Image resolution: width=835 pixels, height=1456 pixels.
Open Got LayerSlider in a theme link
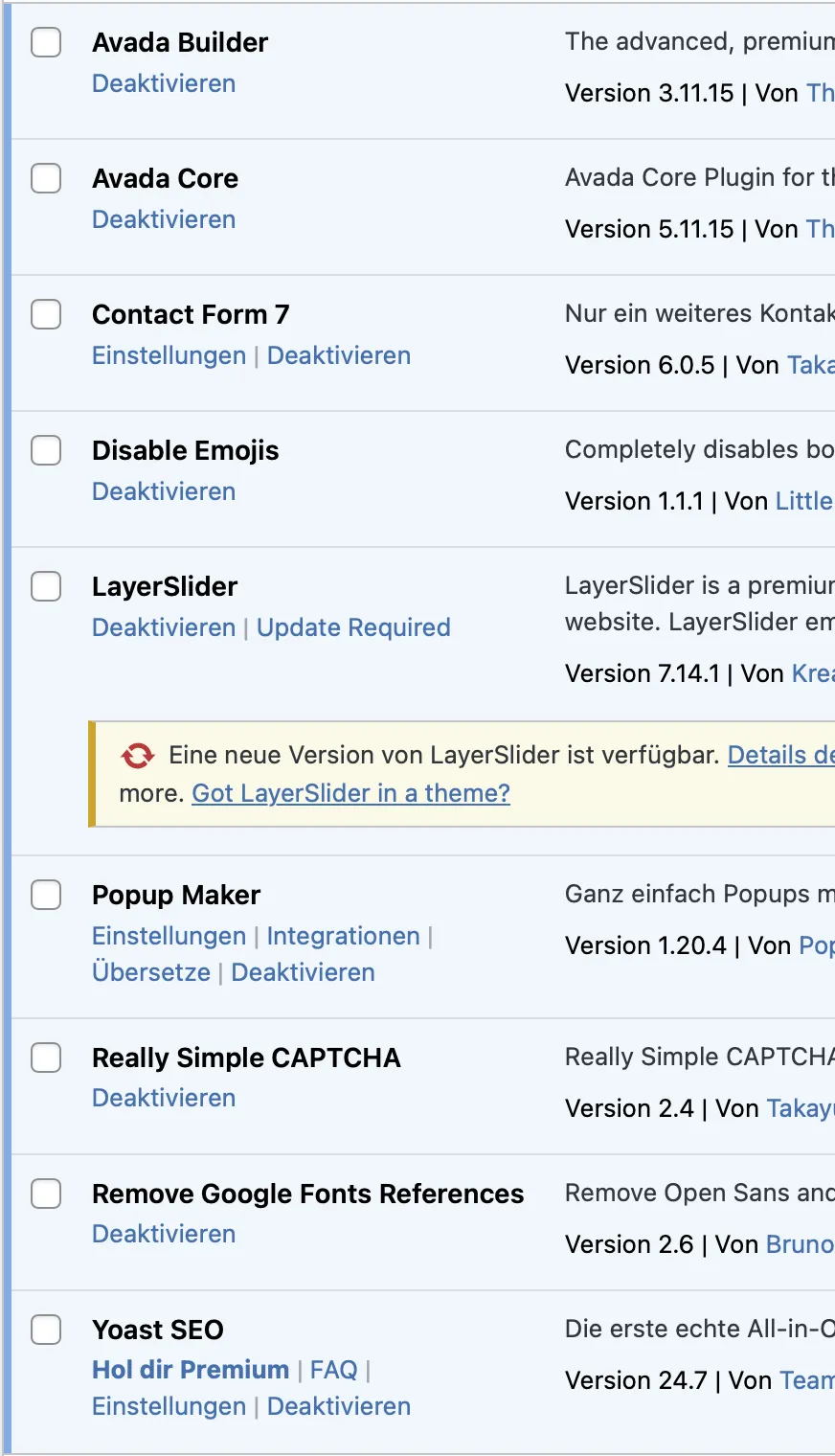[x=350, y=793]
